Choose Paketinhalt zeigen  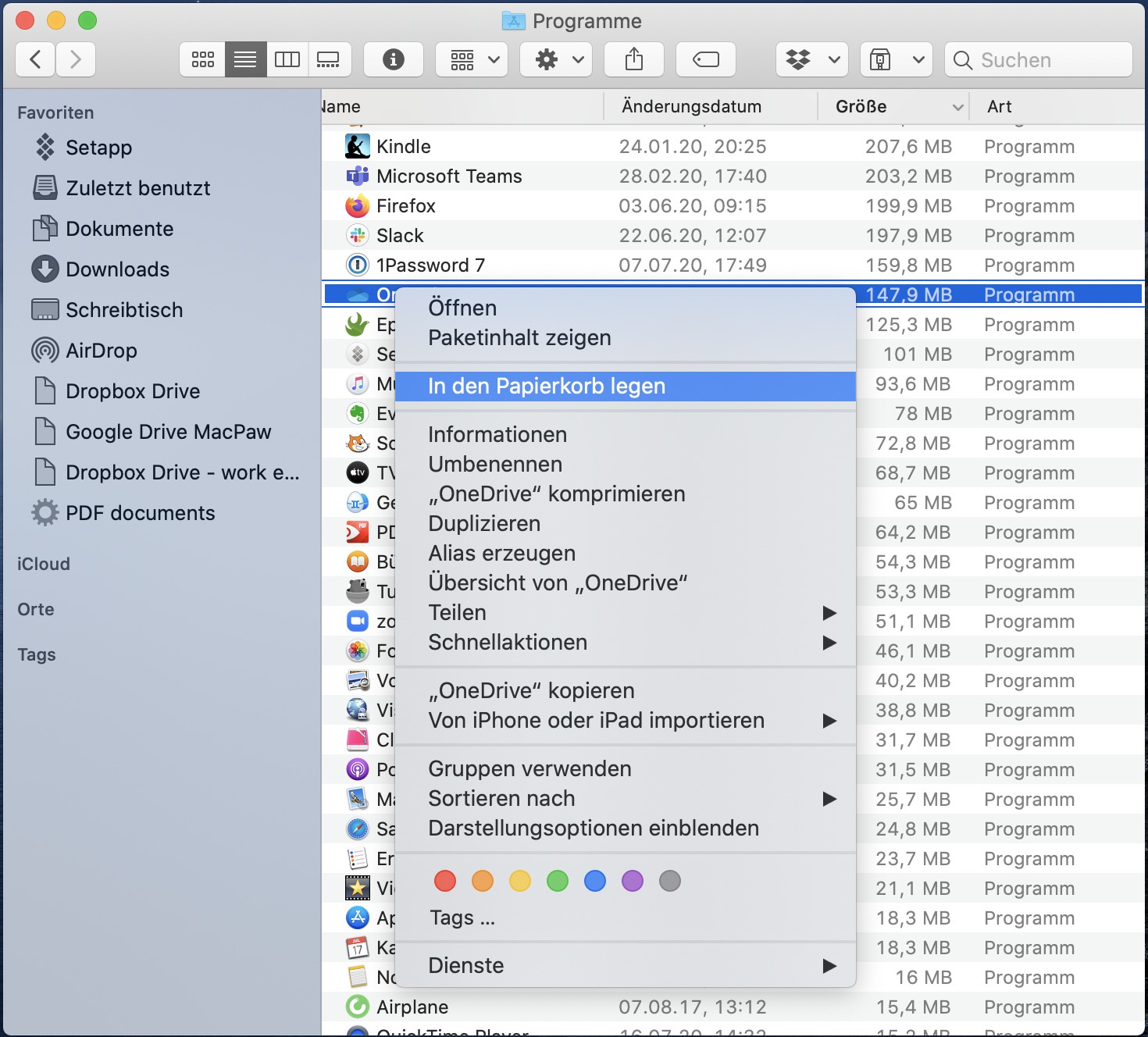[x=626, y=337]
